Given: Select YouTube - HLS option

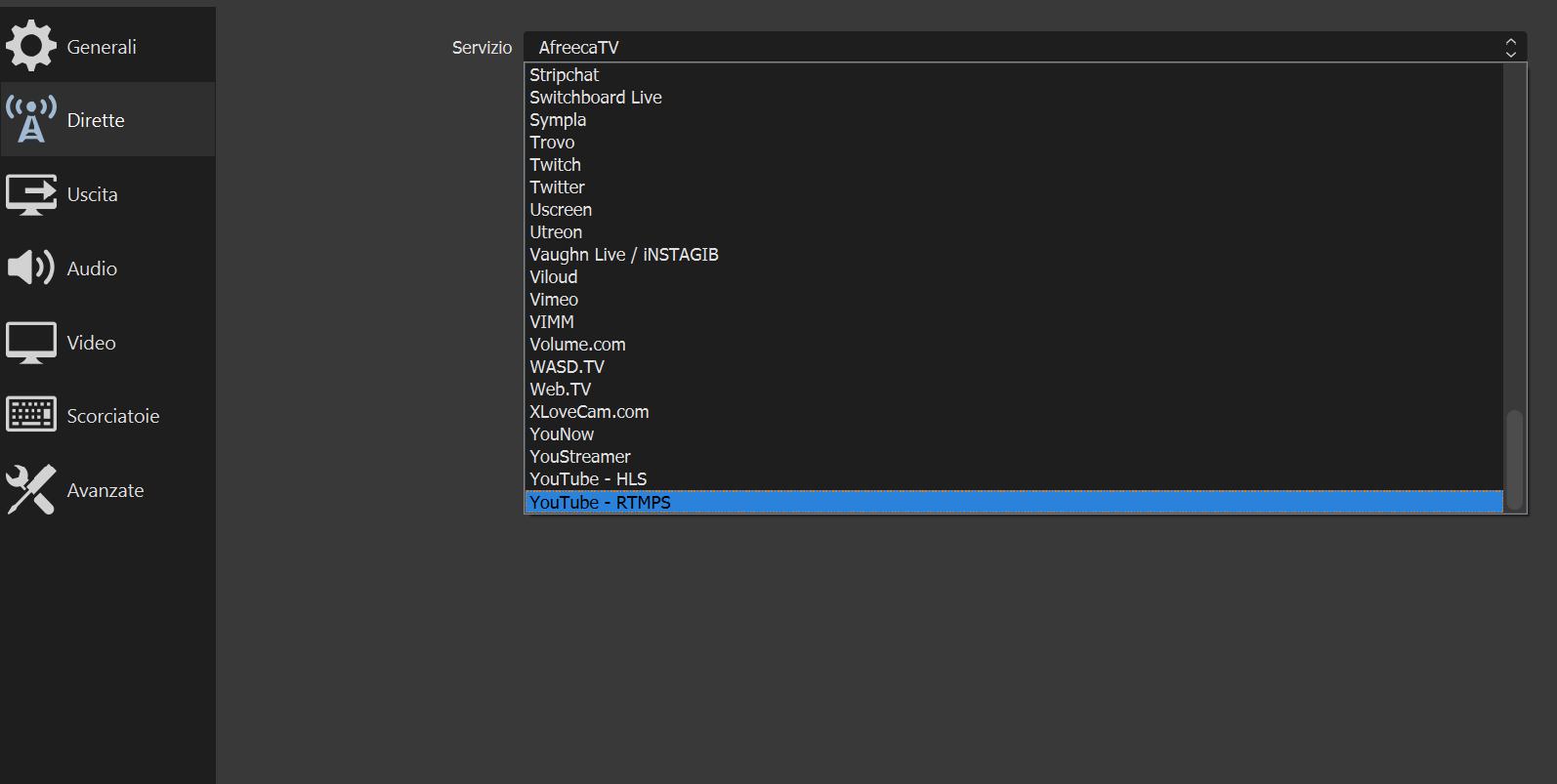Looking at the screenshot, I should (x=1014, y=479).
